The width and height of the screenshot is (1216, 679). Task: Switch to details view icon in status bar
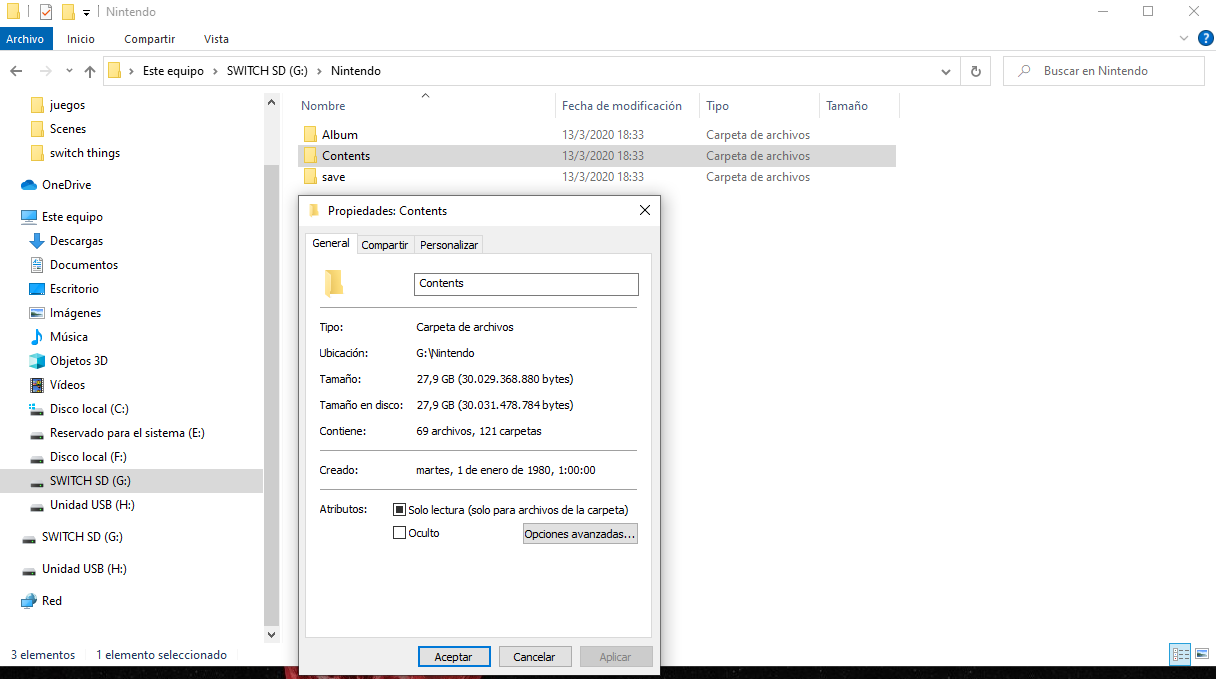pos(1180,655)
